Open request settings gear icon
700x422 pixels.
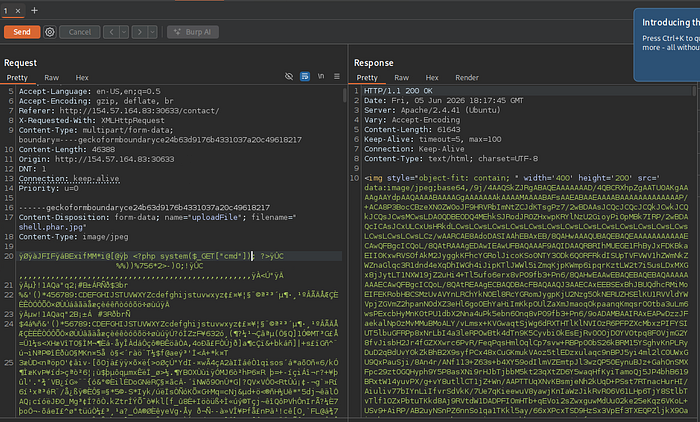[50, 32]
